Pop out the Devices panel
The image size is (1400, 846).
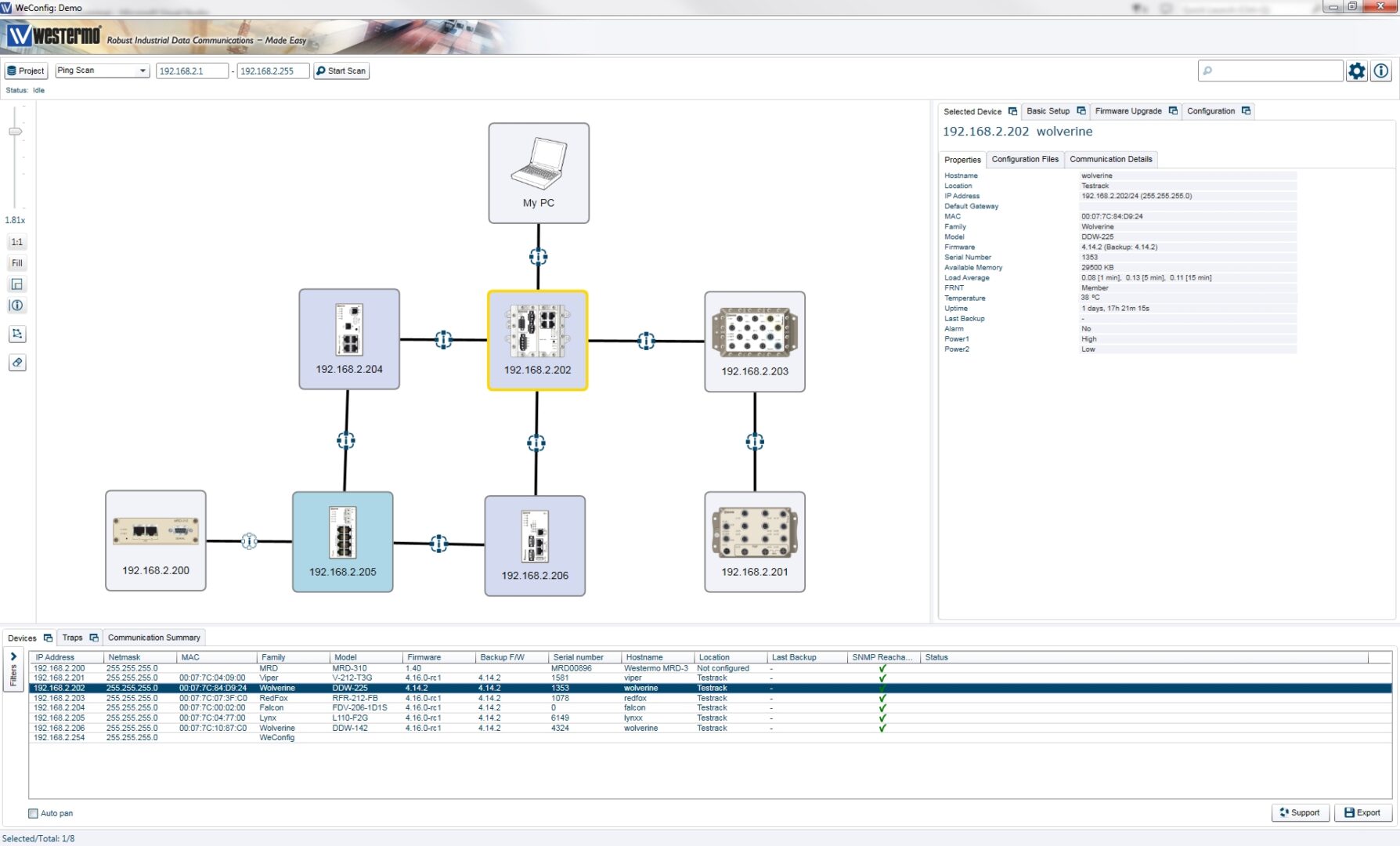click(x=48, y=638)
